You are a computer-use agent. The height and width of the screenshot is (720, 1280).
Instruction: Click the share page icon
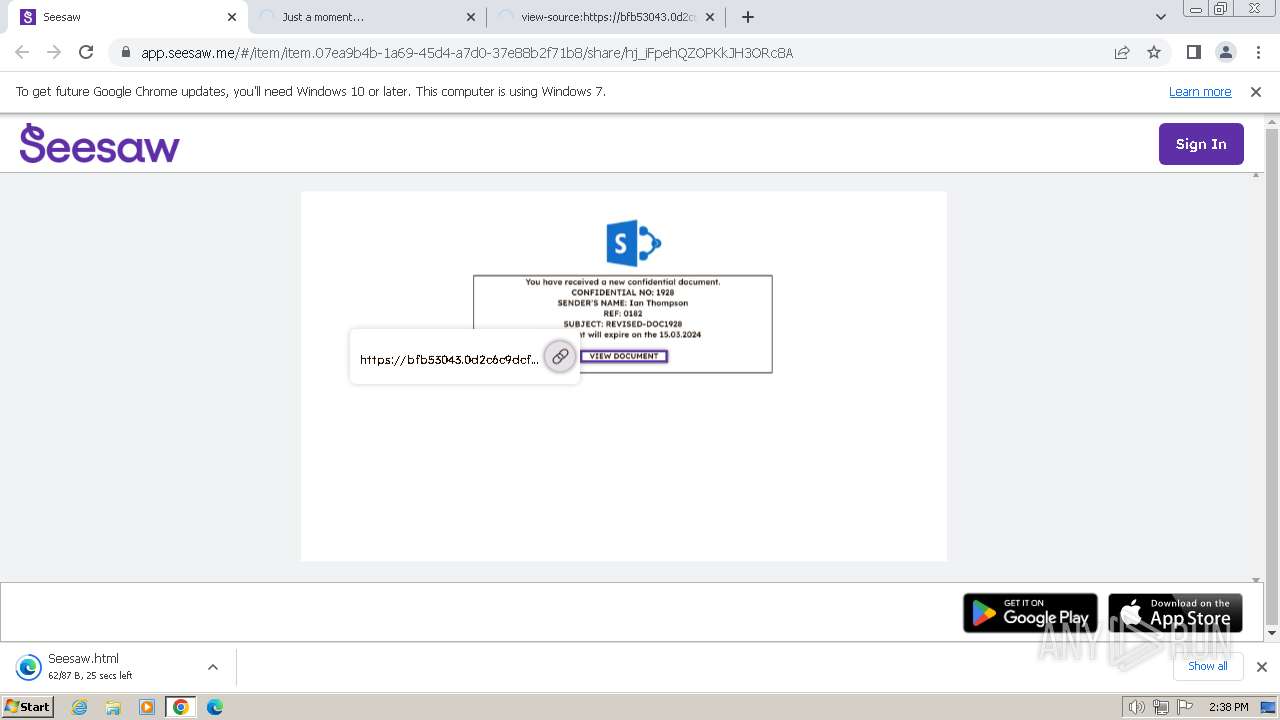pos(1122,53)
